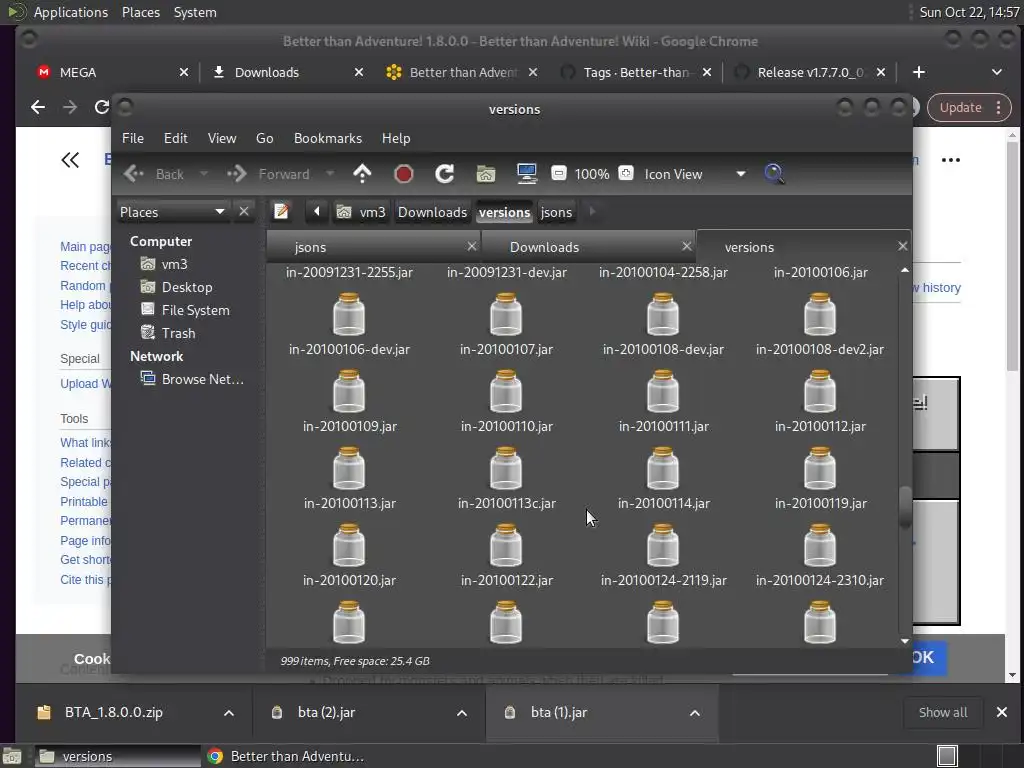Expand the Forward history dropdown arrow

click(x=330, y=174)
